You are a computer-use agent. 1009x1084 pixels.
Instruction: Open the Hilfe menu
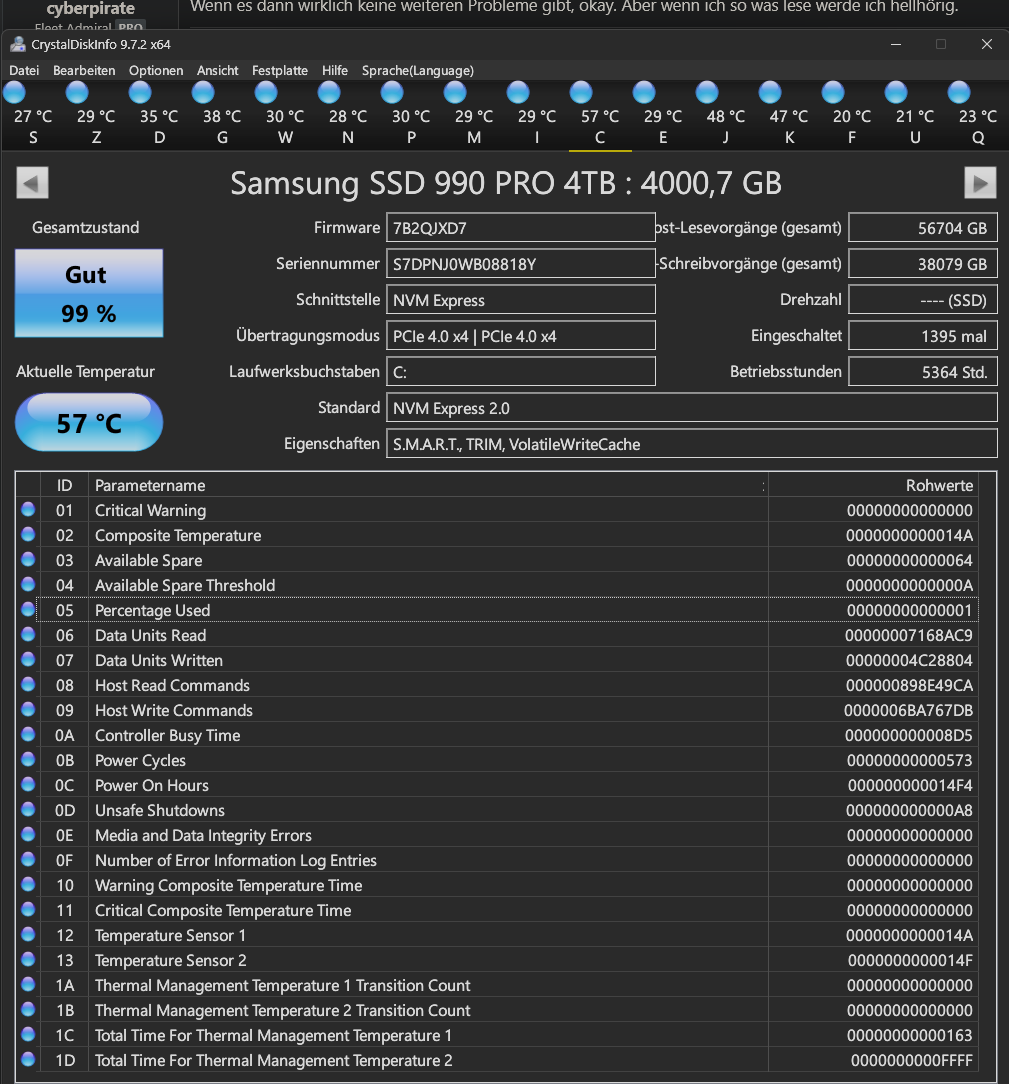[335, 71]
